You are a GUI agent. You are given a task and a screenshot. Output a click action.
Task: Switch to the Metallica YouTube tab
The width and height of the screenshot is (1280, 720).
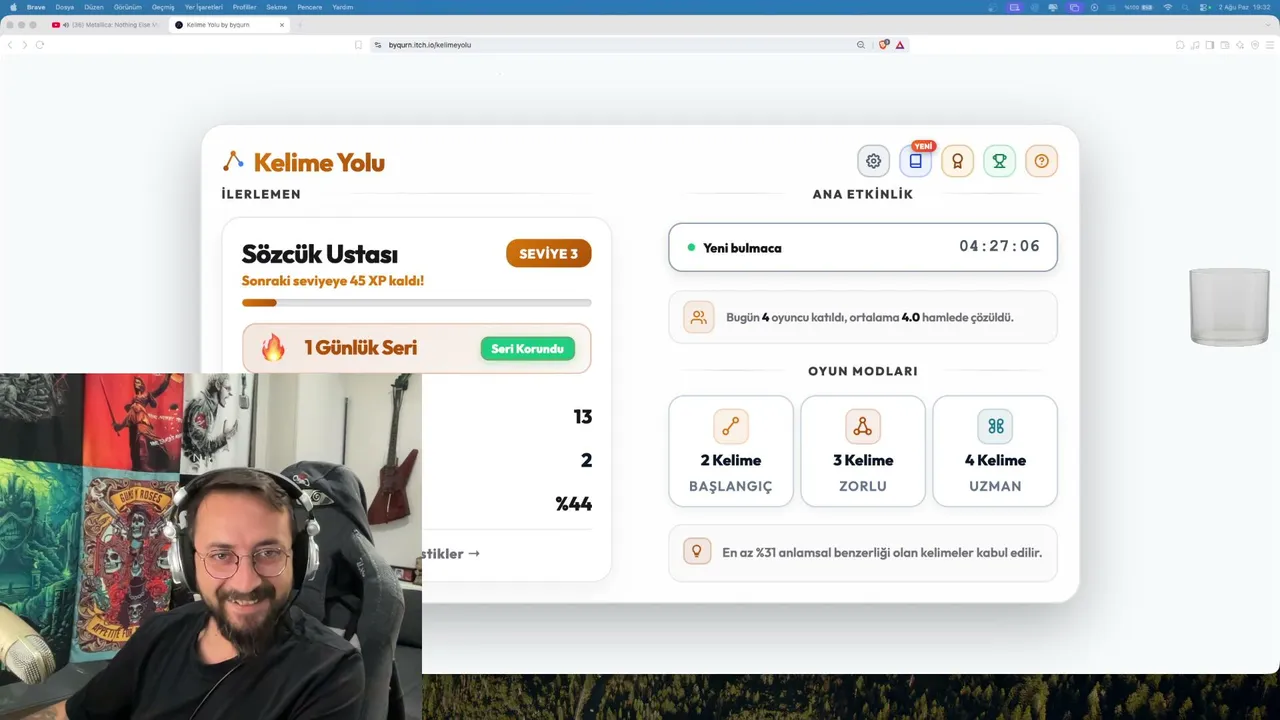point(105,24)
